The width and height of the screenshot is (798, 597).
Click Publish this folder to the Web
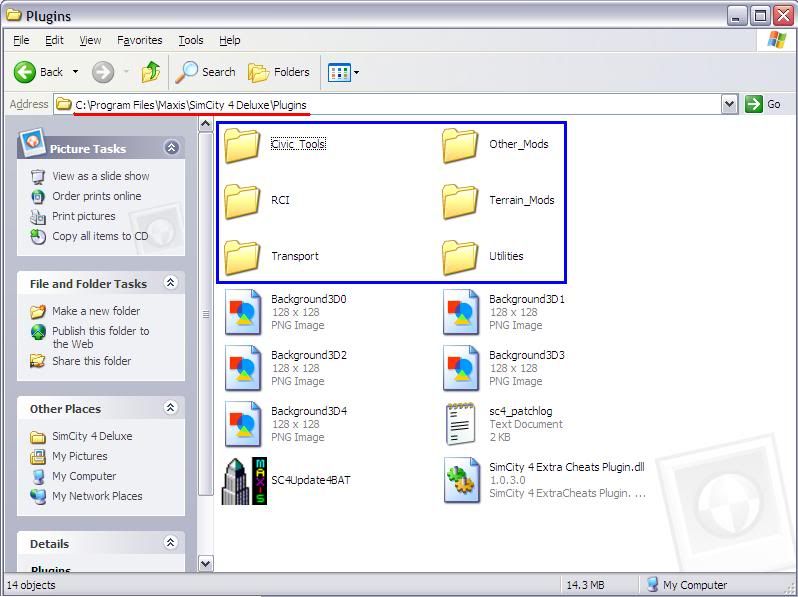click(x=101, y=337)
